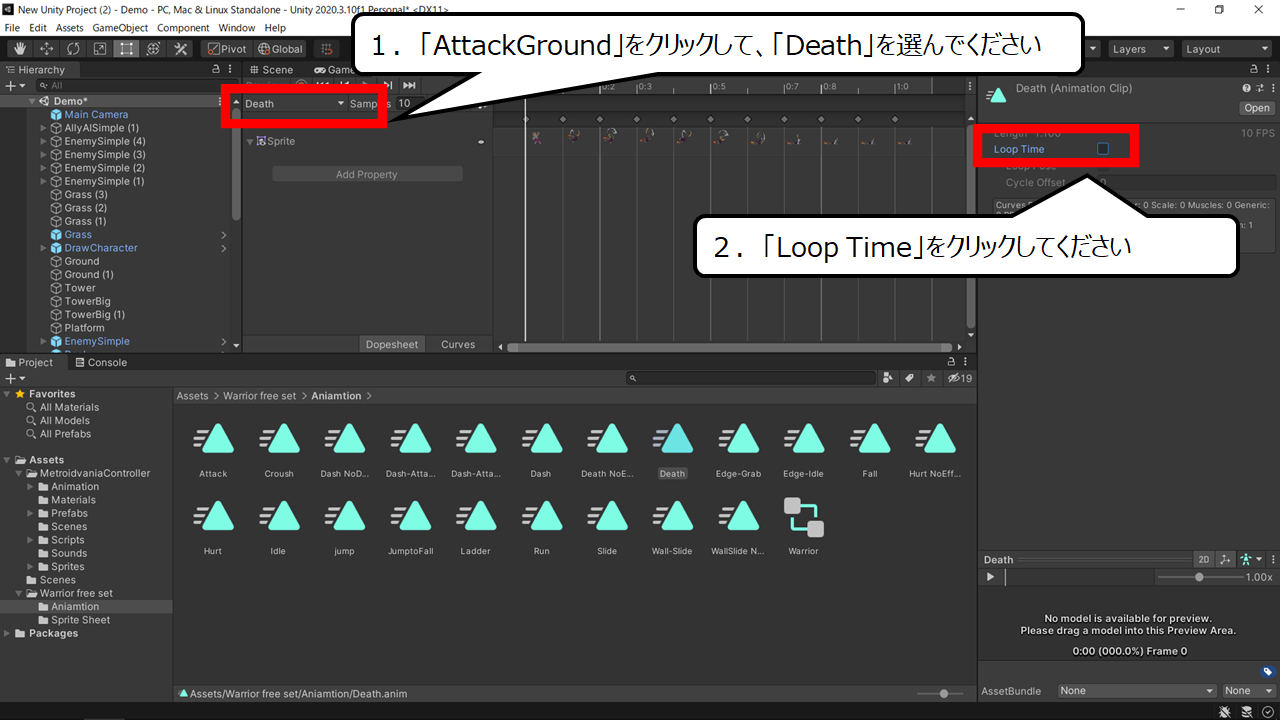Switch to Curves view

pos(458,344)
